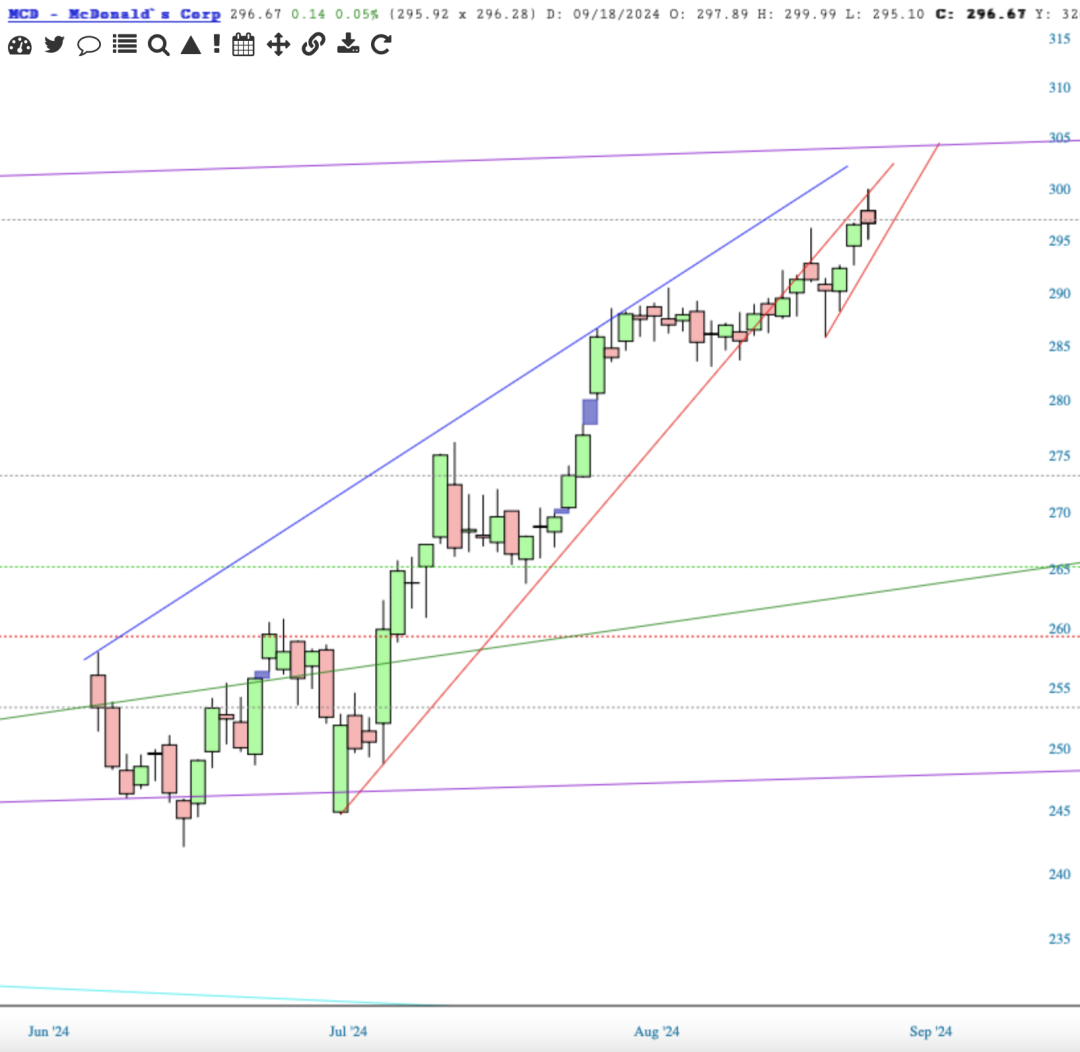Open the MCD - McDonald's Corp link
This screenshot has height=1052, width=1080.
(114, 14)
